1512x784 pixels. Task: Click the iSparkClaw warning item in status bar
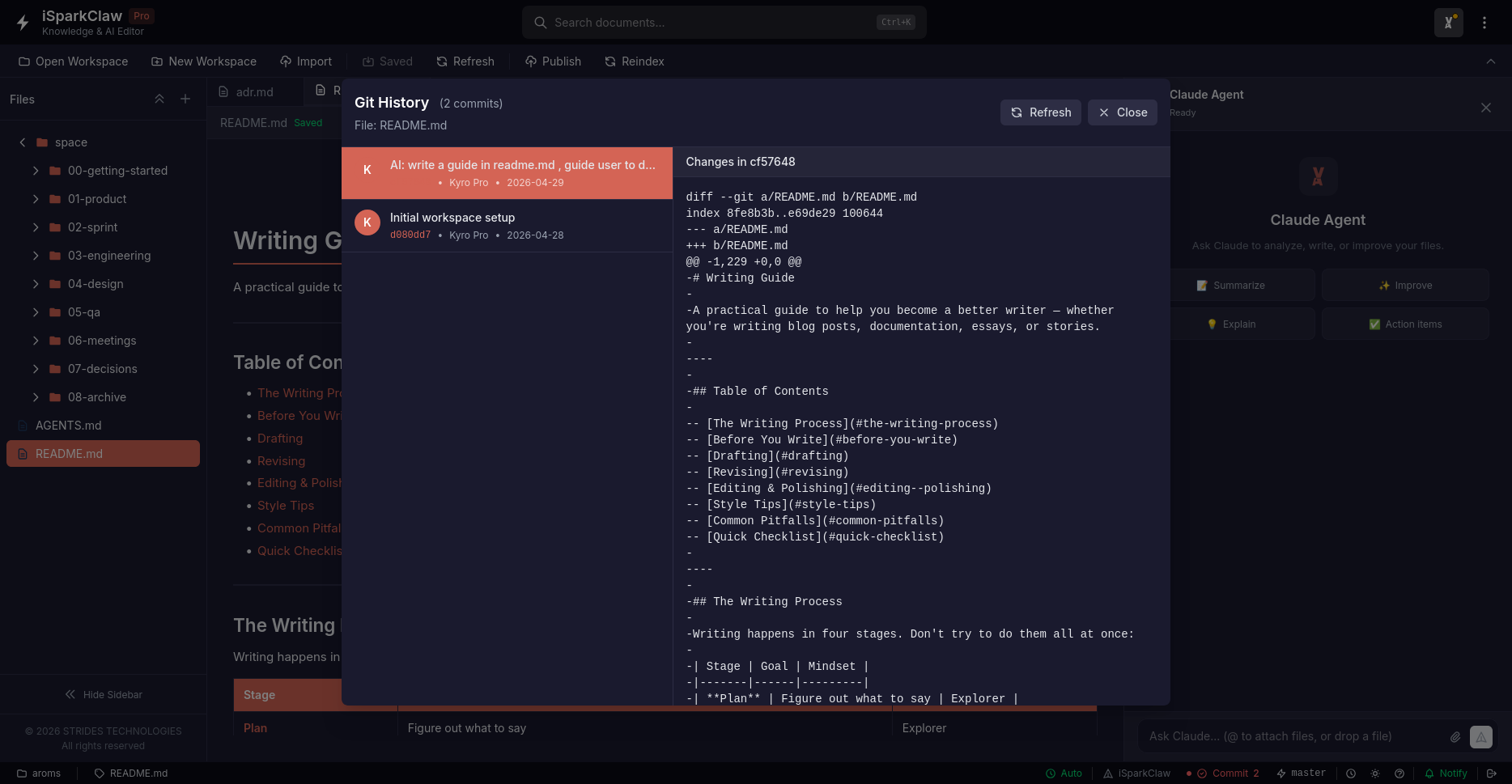tap(1136, 773)
